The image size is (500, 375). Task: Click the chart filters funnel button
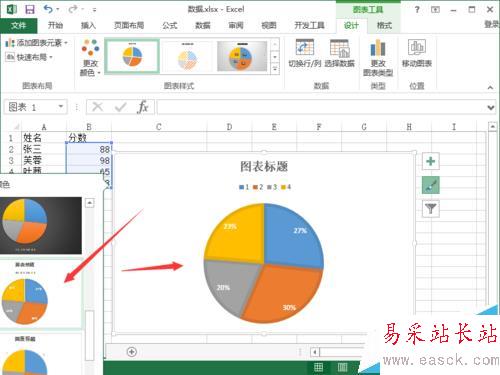pyautogui.click(x=431, y=209)
